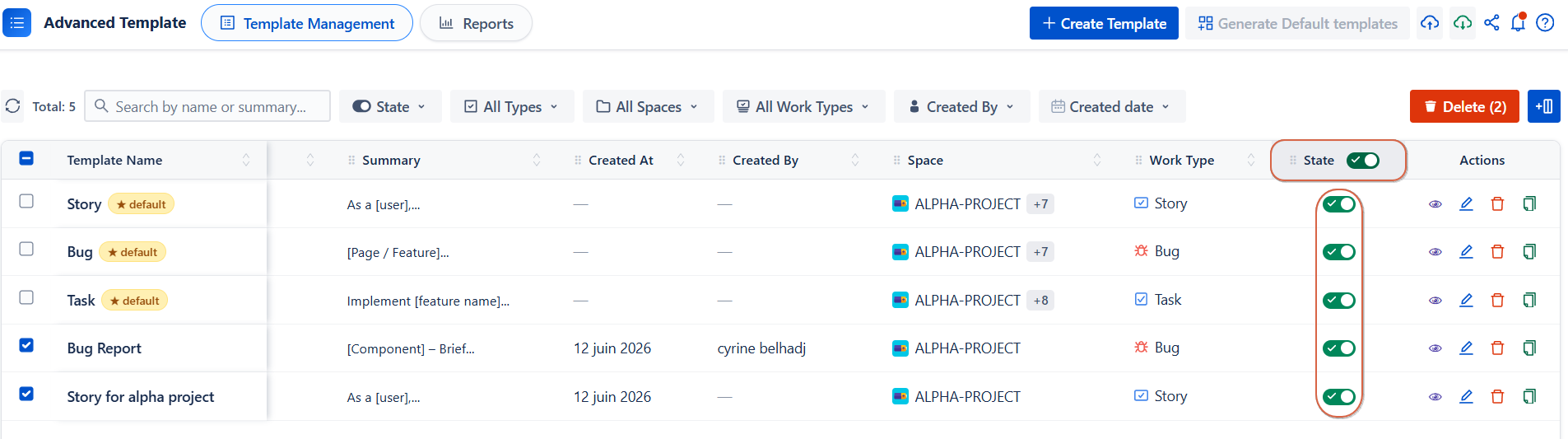Screen dimensions: 1568x439
Task: Click the share icon in header
Action: (1491, 23)
